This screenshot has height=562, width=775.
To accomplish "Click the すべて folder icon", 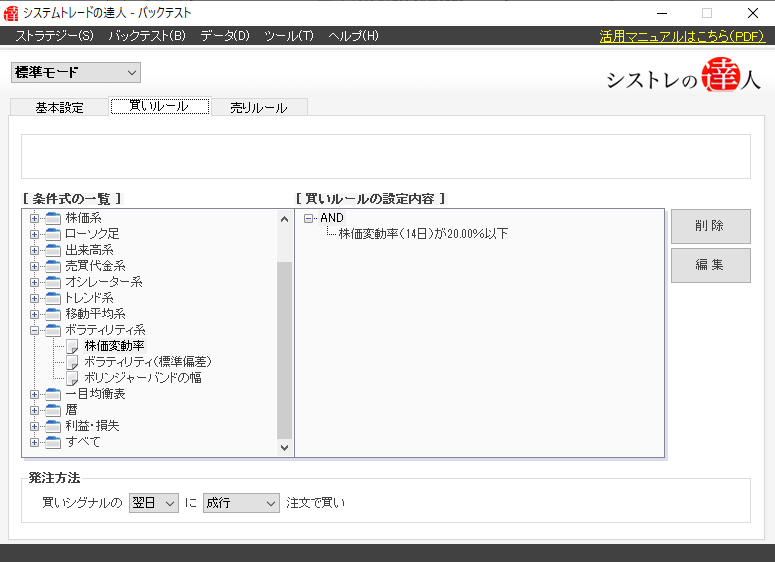I will [53, 442].
